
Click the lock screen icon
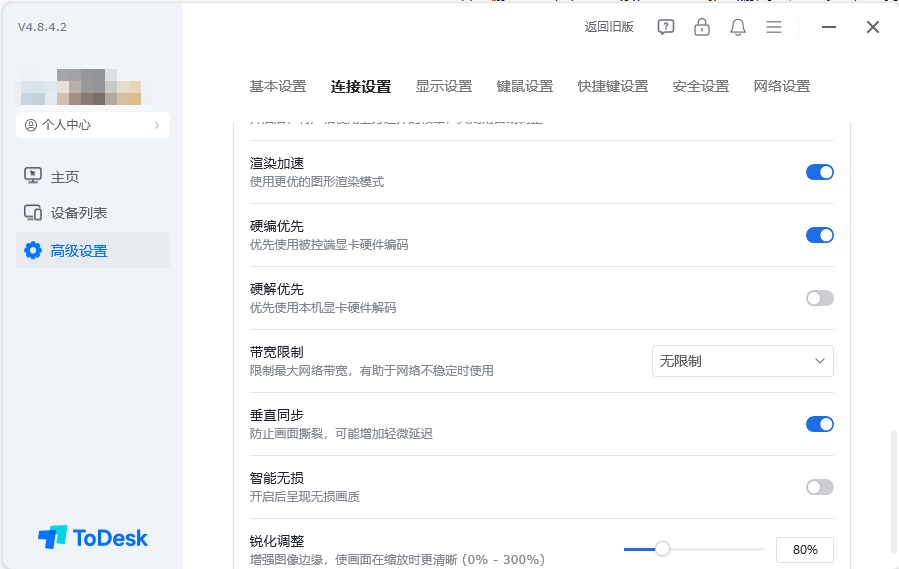[x=702, y=27]
